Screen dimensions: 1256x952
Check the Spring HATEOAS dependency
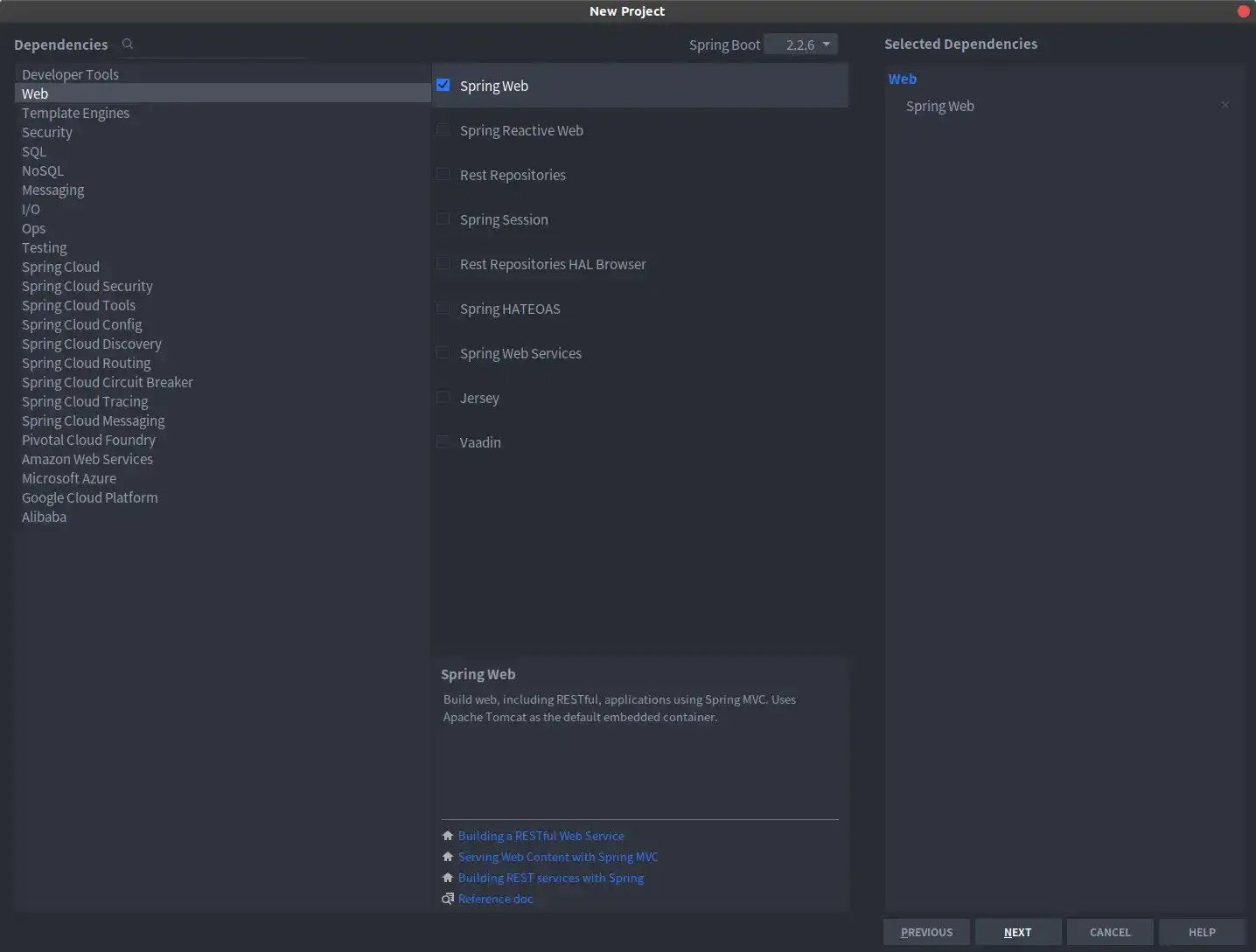point(443,309)
